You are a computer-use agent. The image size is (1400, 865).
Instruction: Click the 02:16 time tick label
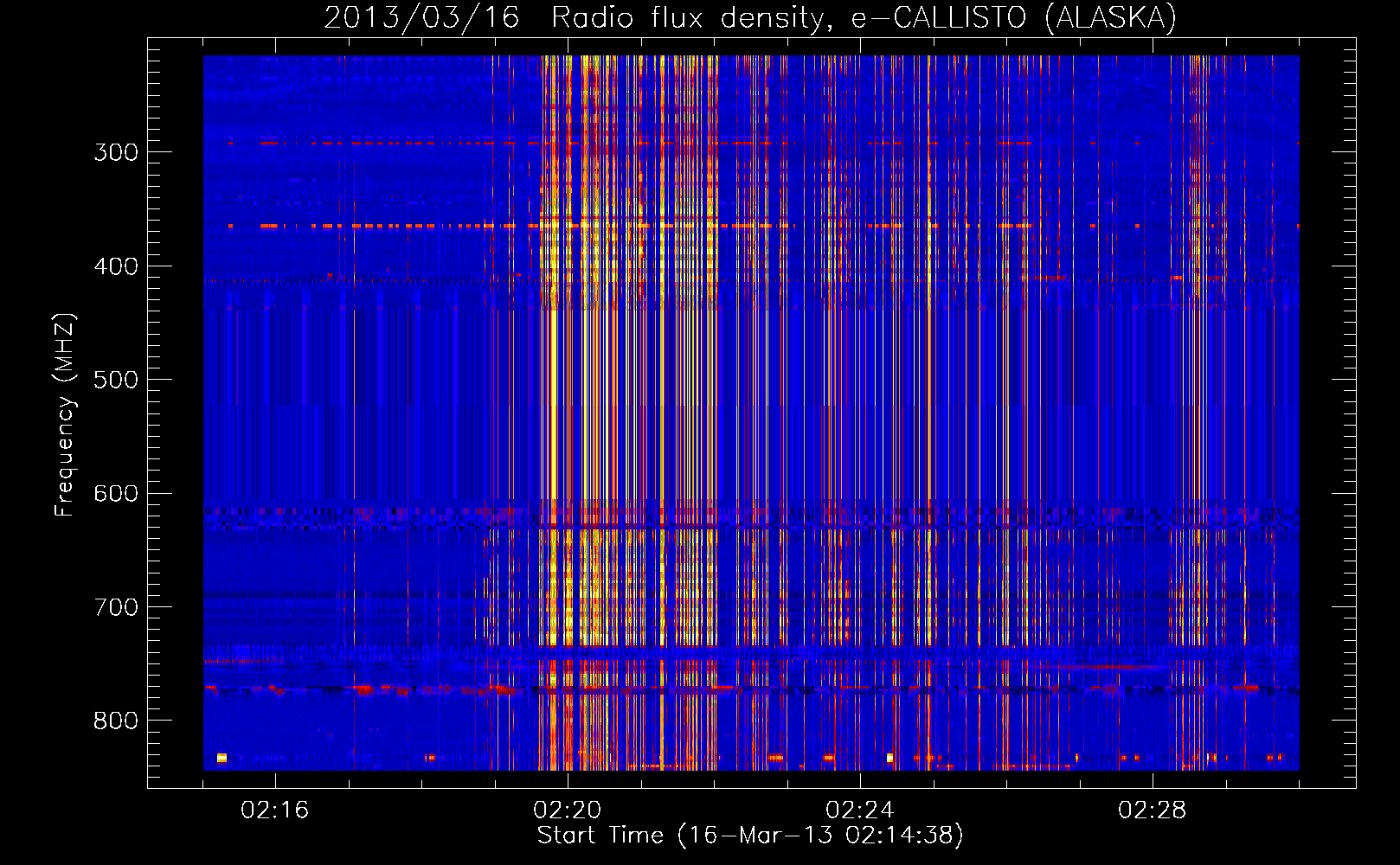pyautogui.click(x=275, y=811)
